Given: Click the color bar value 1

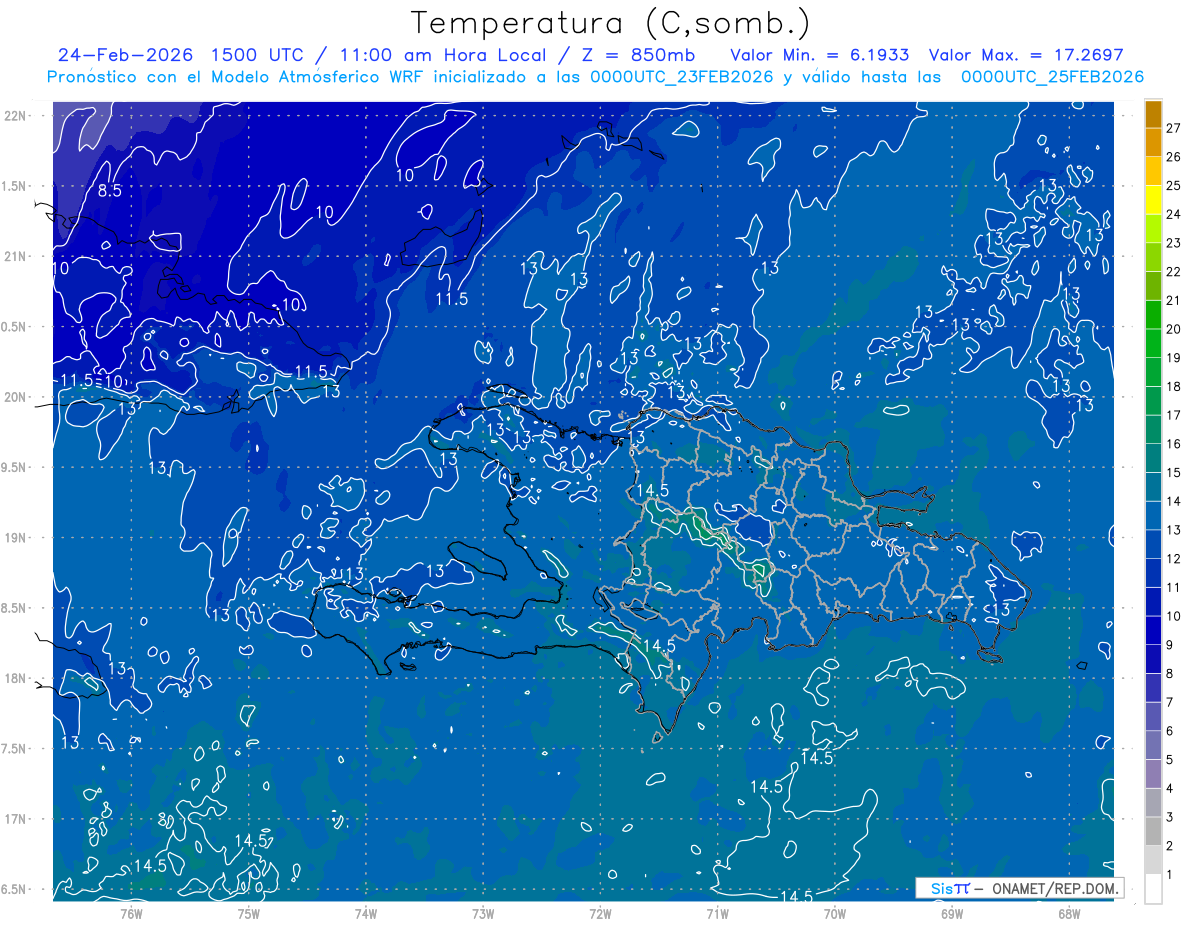Looking at the screenshot, I should (1169, 875).
